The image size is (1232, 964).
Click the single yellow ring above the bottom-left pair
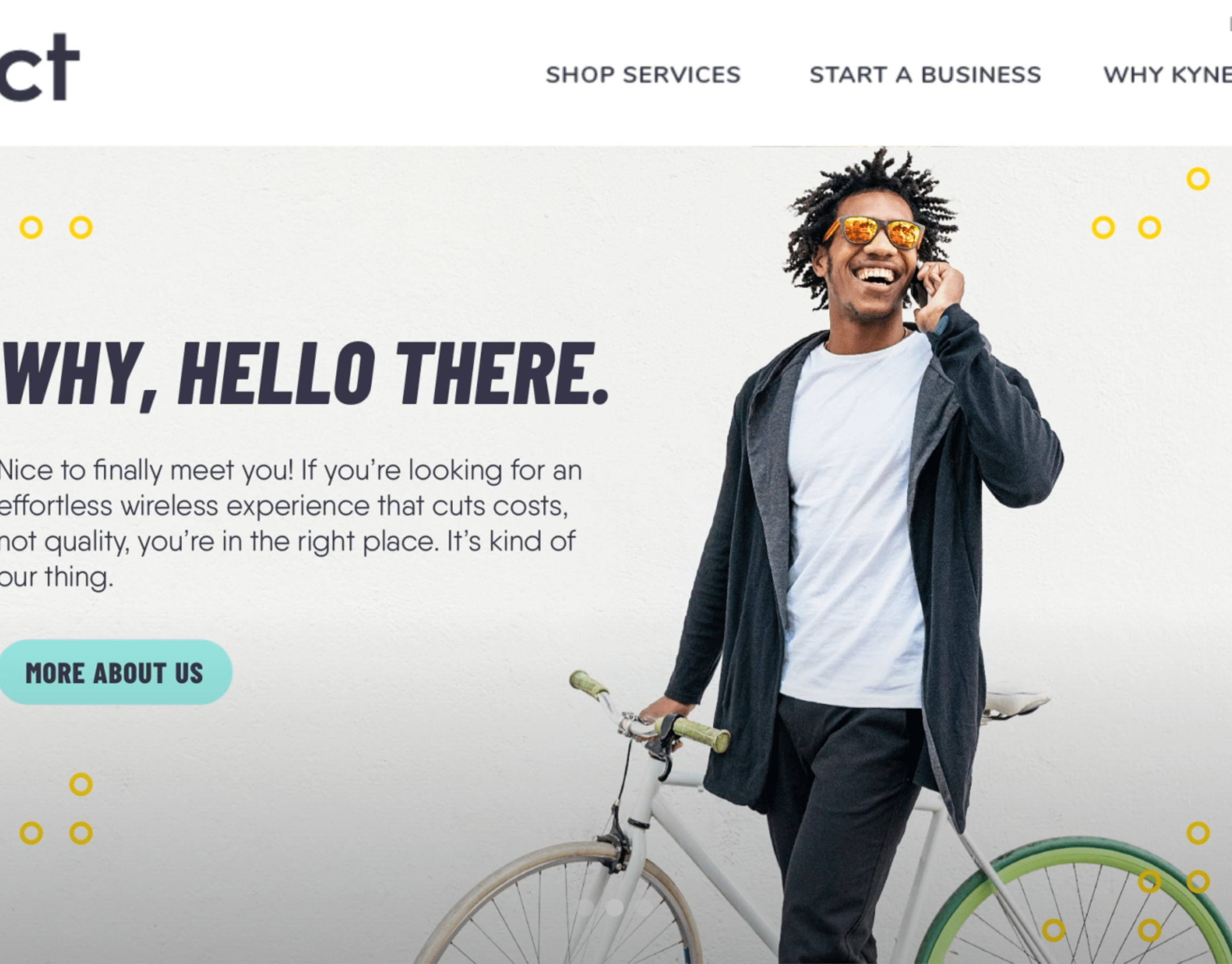click(81, 784)
